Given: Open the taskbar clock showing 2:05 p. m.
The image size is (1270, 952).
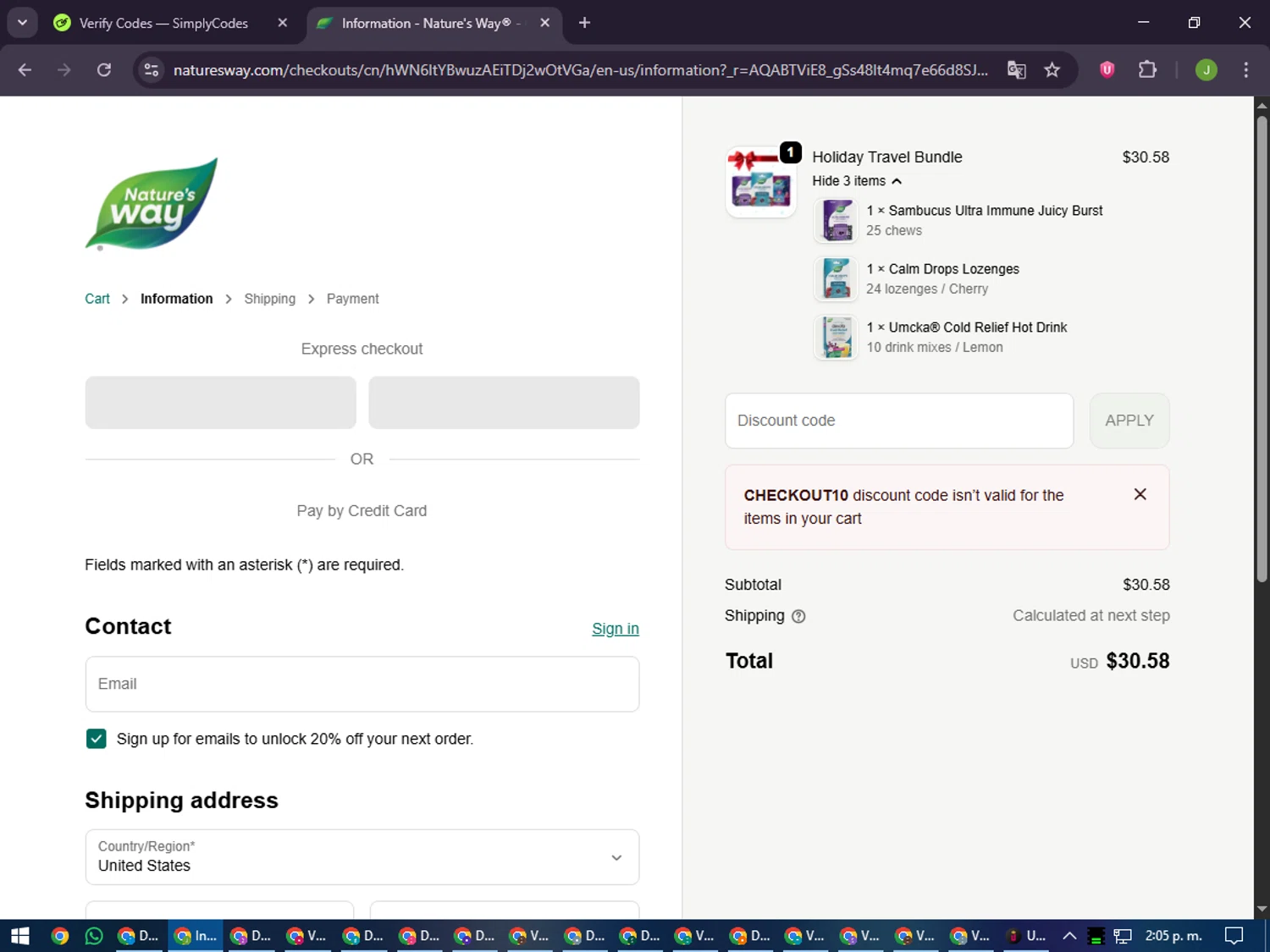Looking at the screenshot, I should [1173, 936].
